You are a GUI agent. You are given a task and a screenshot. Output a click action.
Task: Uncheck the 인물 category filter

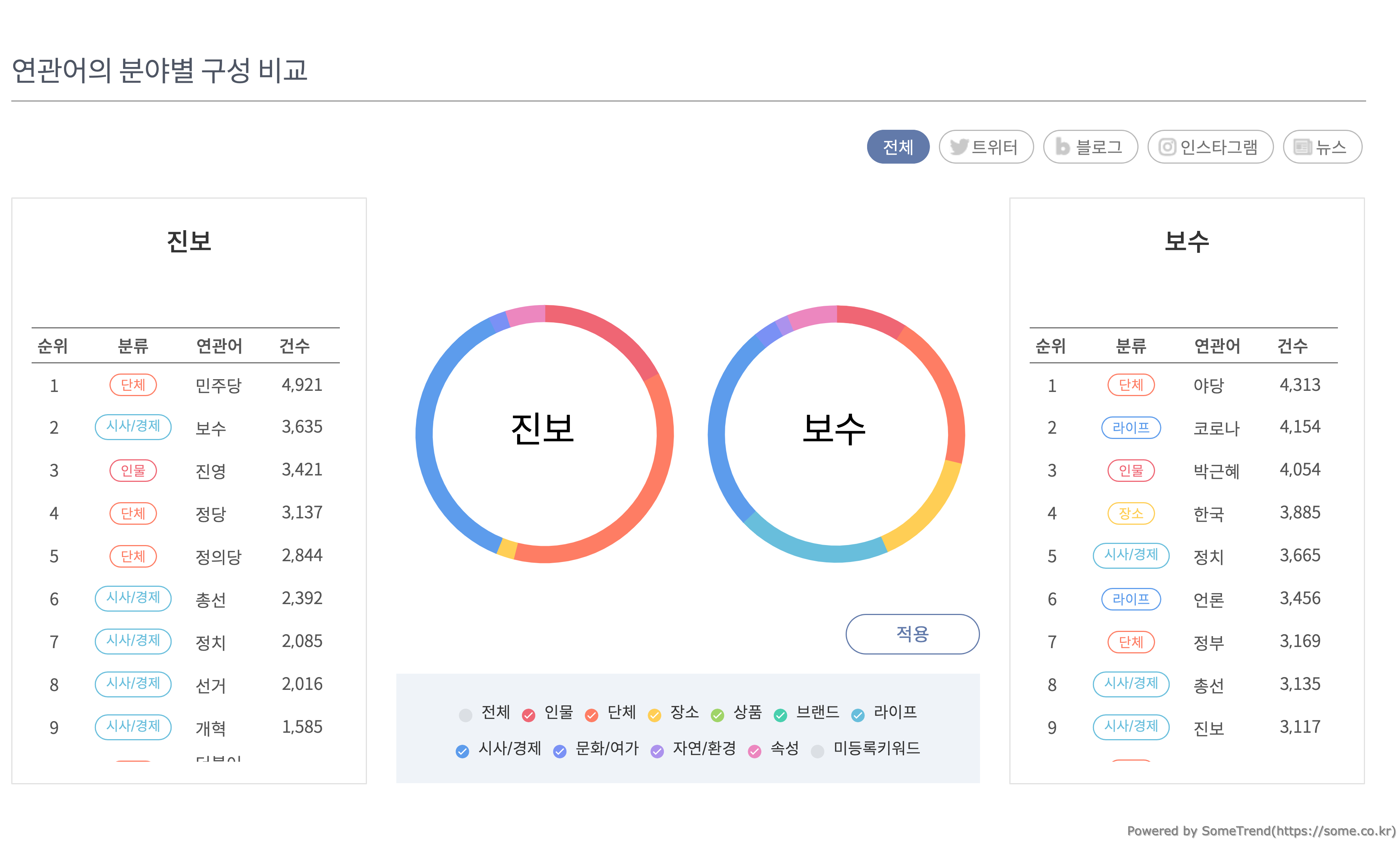pyautogui.click(x=528, y=715)
